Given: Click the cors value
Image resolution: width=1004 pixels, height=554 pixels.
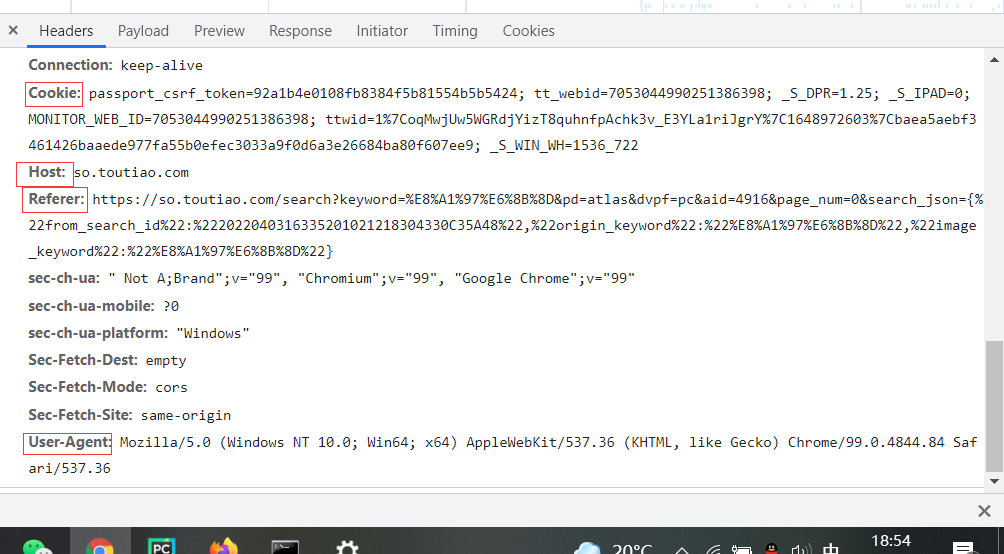Looking at the screenshot, I should 171,387.
